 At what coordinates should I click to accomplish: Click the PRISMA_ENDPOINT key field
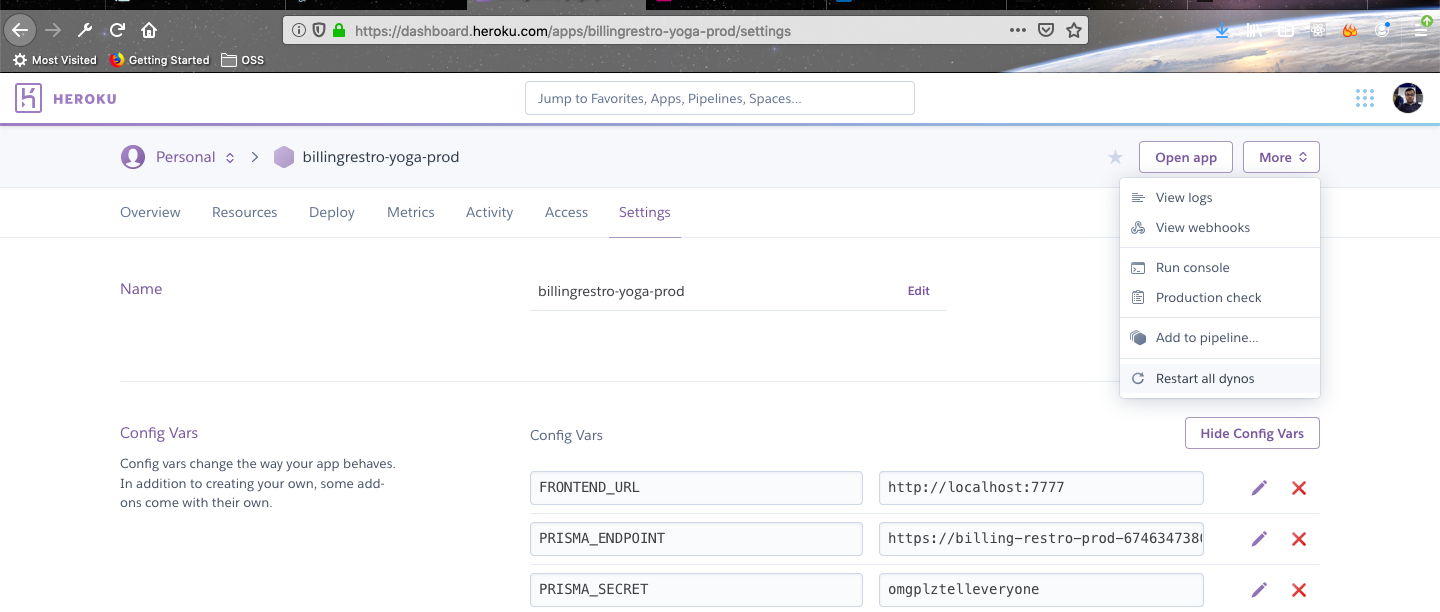pyautogui.click(x=696, y=538)
